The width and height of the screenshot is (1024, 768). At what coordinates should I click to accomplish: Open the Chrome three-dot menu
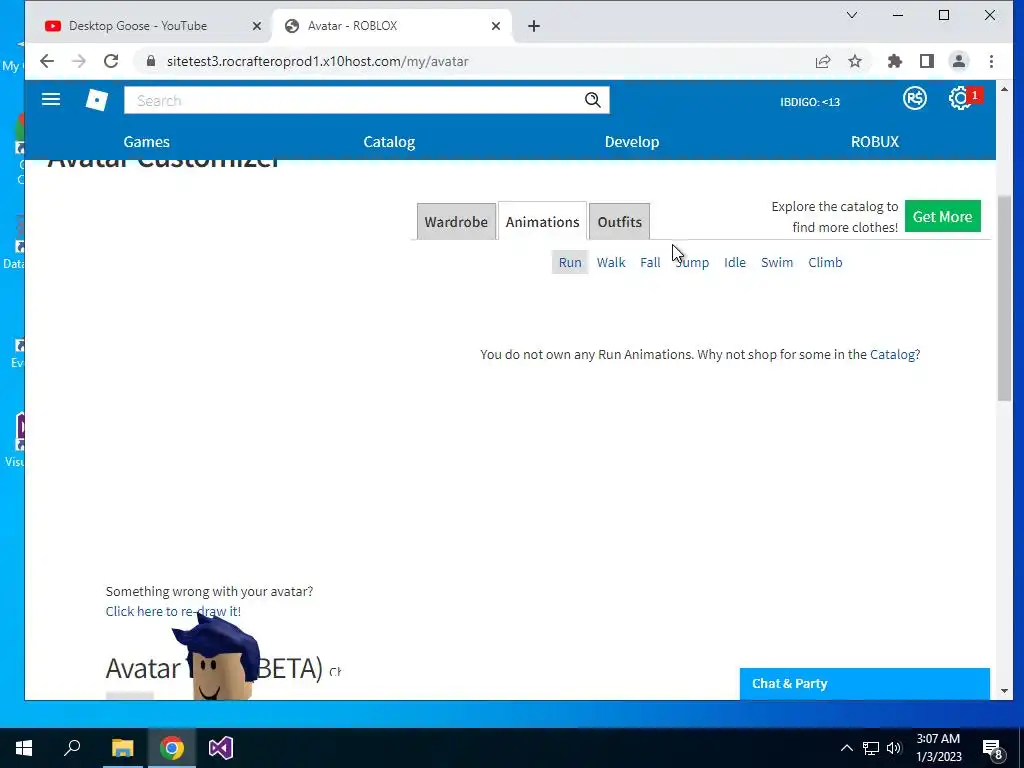tap(991, 61)
